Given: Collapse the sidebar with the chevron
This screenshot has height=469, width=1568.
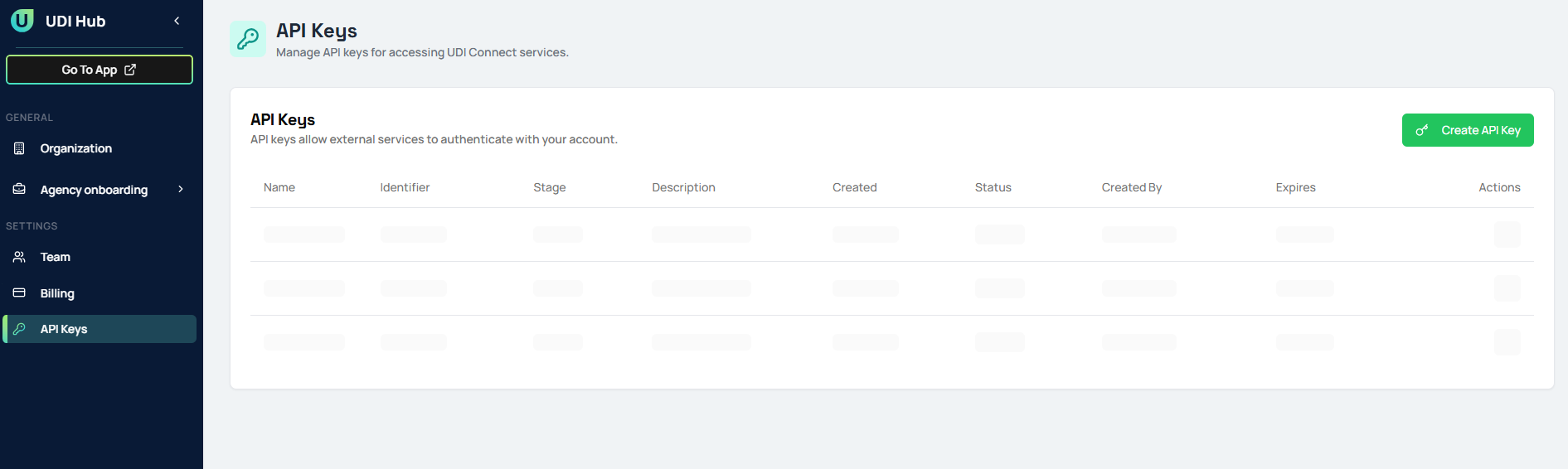Looking at the screenshot, I should click(177, 21).
